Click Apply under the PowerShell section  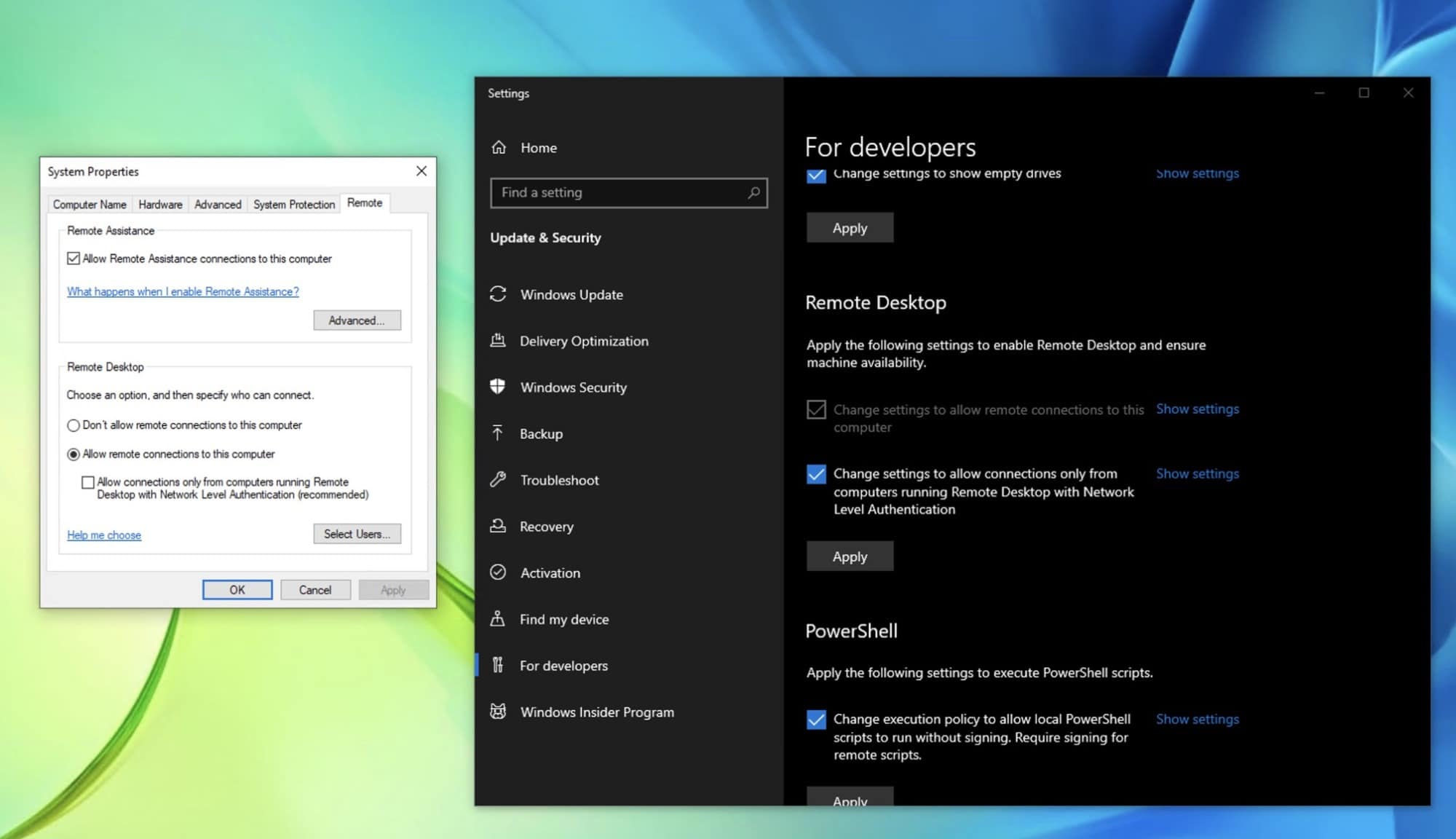point(850,796)
